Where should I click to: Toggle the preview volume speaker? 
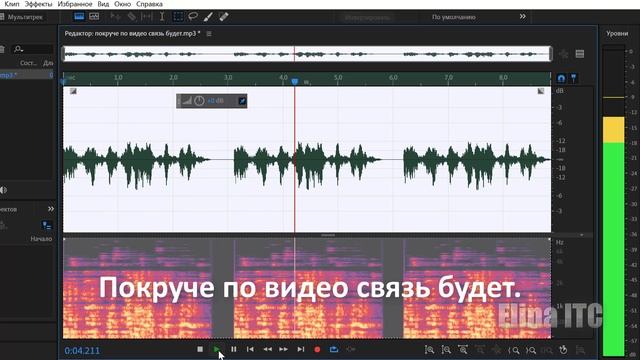[x=4, y=190]
